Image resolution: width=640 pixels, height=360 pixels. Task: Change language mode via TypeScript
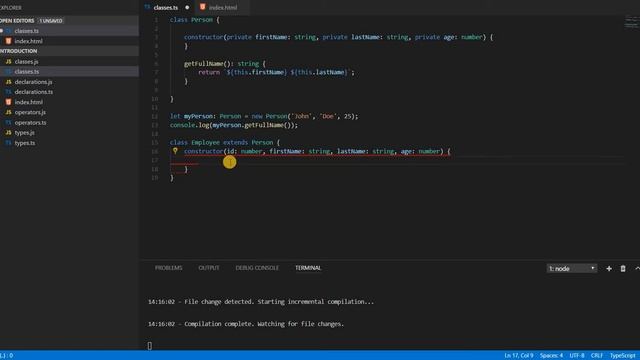622,356
